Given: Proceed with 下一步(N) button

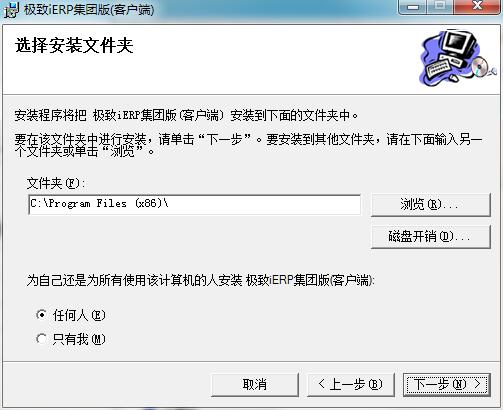Looking at the screenshot, I should click(447, 384).
